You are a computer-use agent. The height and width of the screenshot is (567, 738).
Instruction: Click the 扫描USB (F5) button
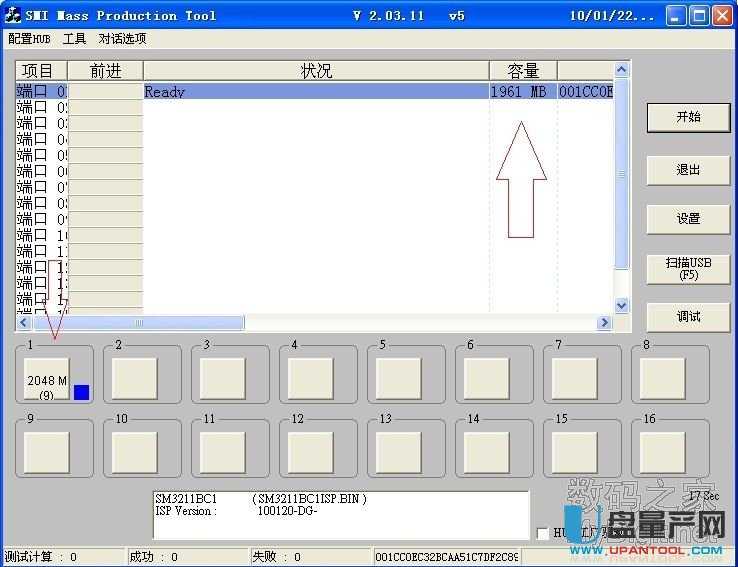click(688, 268)
